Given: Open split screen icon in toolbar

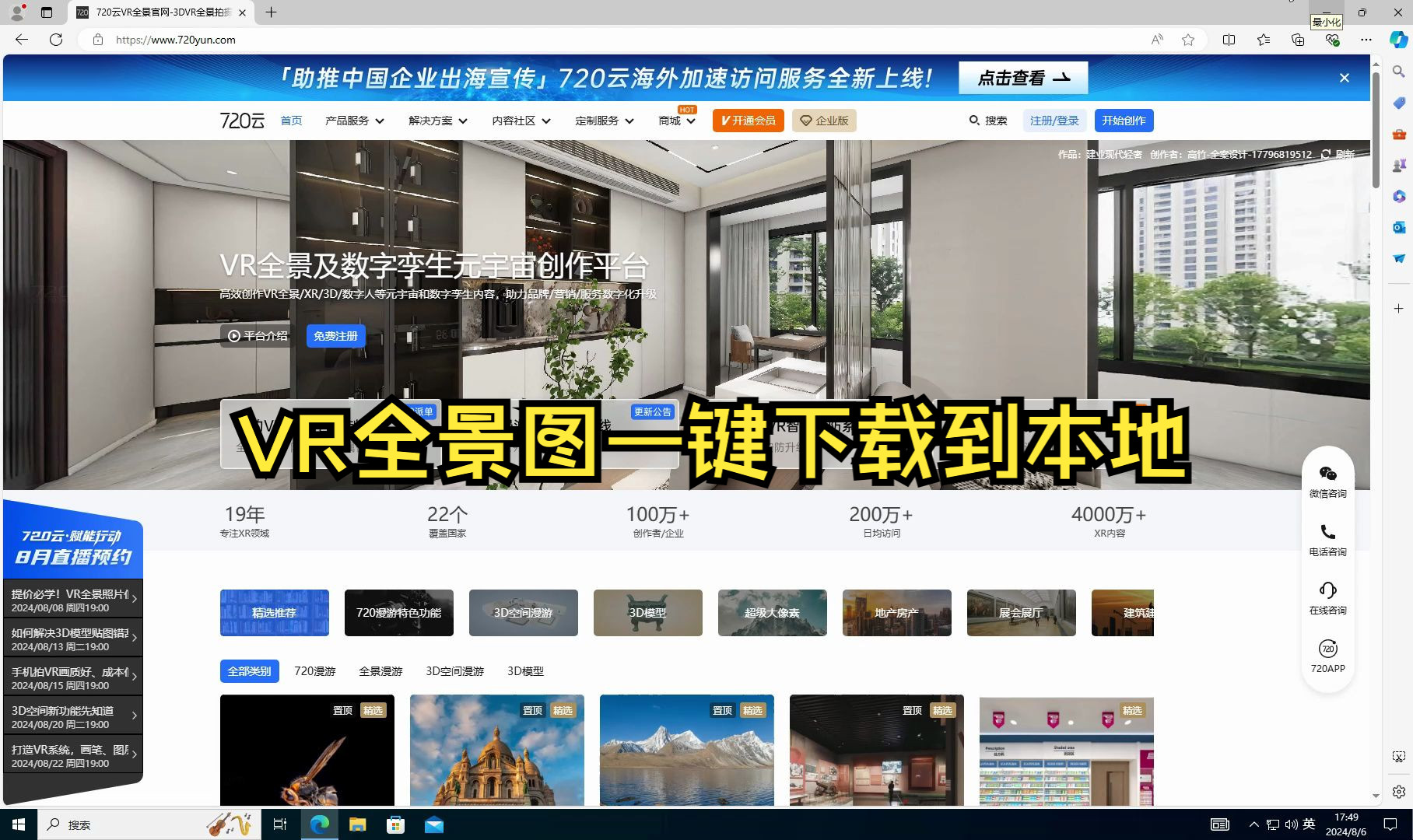Looking at the screenshot, I should [x=1229, y=40].
